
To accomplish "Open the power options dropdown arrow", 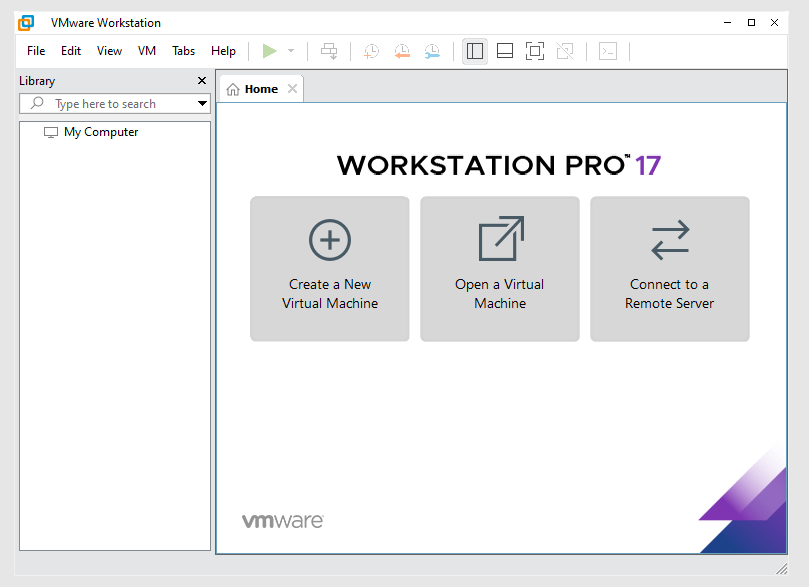I will (291, 51).
